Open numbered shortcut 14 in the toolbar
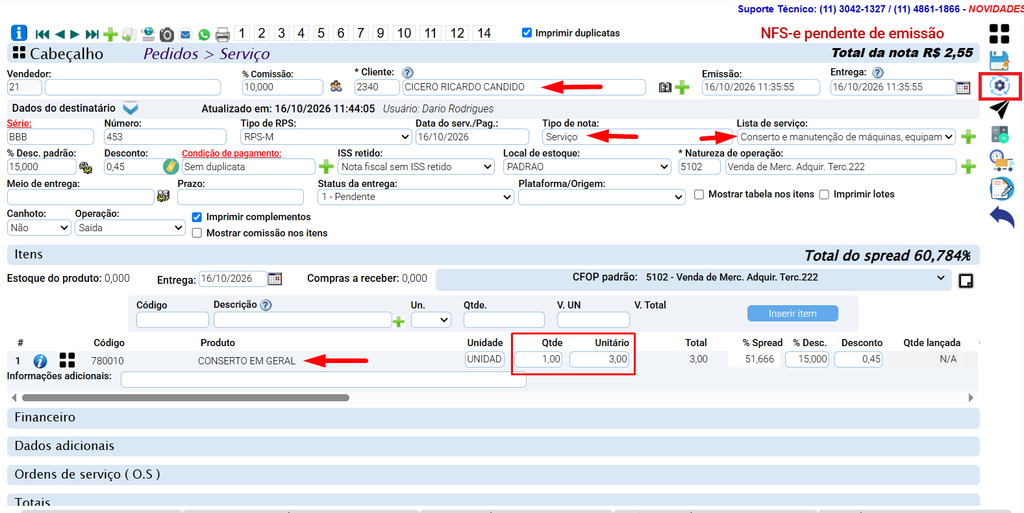This screenshot has height=513, width=1024. click(x=484, y=33)
